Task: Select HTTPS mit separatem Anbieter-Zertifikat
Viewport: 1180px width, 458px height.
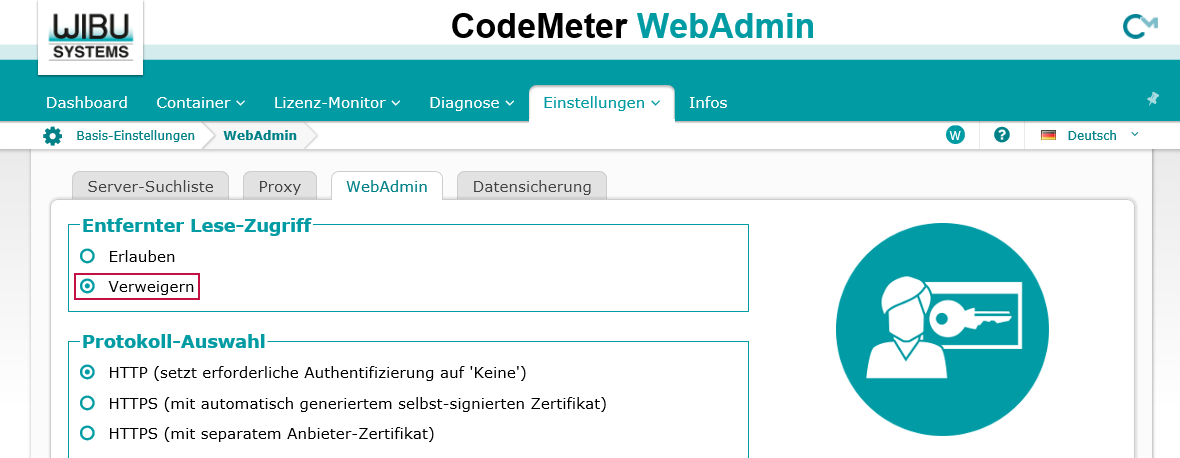Action: coord(88,434)
